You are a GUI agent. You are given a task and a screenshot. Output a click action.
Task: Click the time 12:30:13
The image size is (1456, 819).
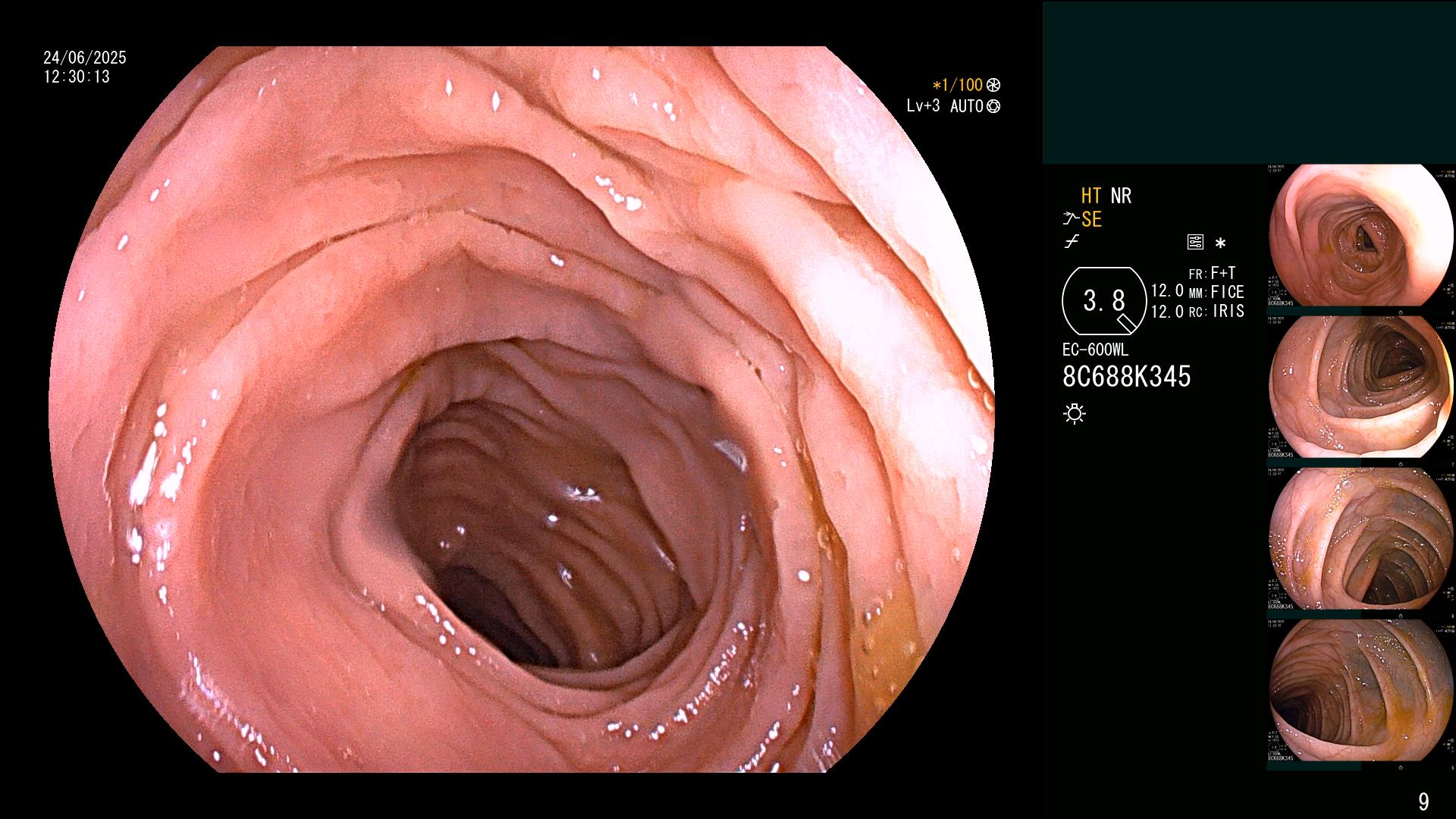click(x=77, y=77)
